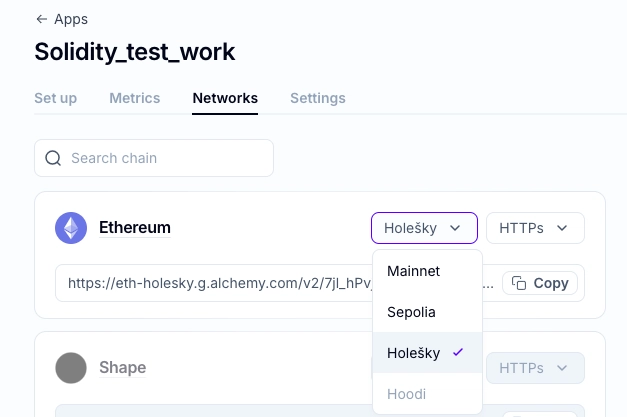
Task: Click the Ethereum logo icon
Action: coord(71,228)
